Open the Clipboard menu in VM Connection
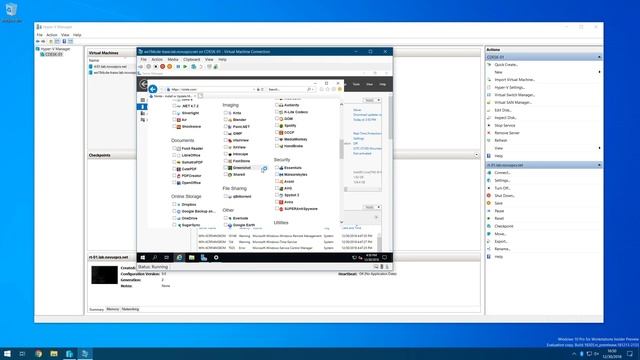The width and height of the screenshot is (640, 360). [191, 60]
